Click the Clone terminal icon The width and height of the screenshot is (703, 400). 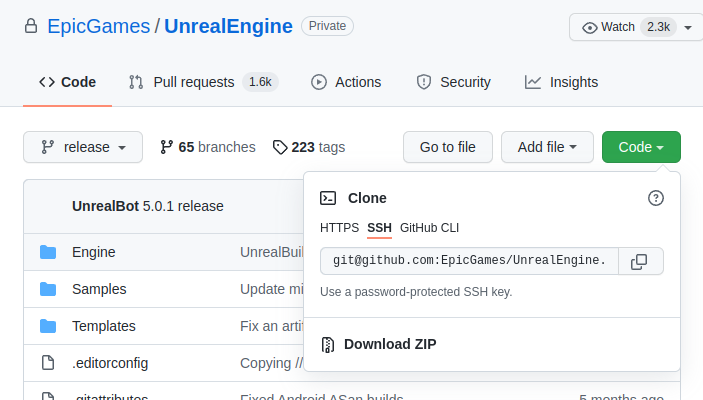(x=328, y=198)
